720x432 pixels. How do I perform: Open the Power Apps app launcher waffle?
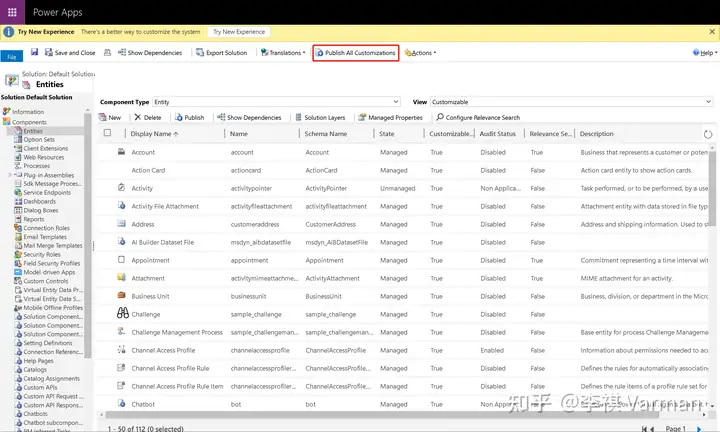[x=12, y=12]
